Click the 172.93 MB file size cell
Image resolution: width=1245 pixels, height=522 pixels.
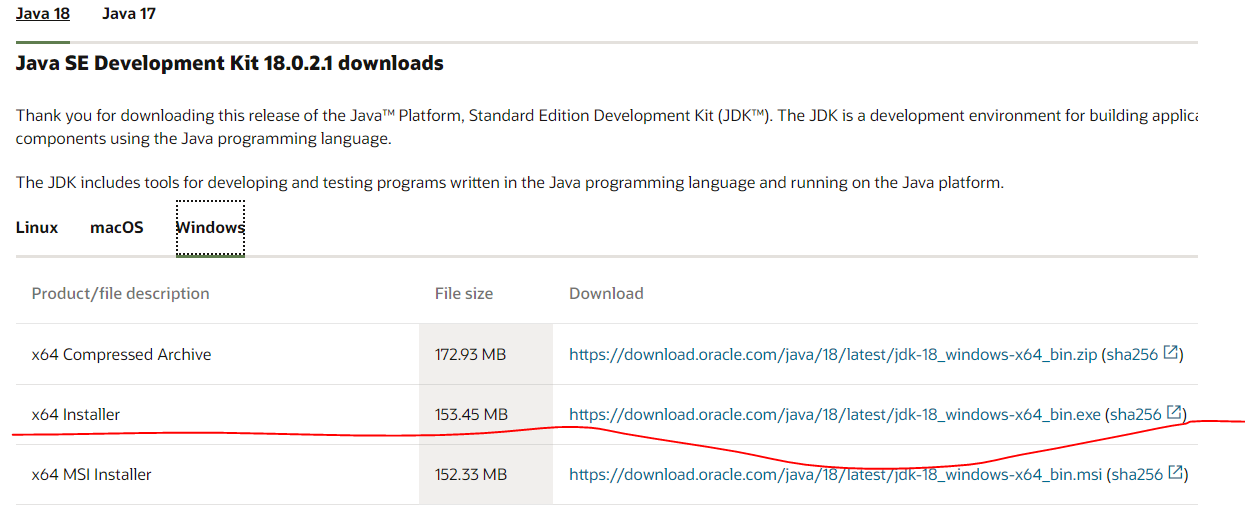tap(486, 354)
